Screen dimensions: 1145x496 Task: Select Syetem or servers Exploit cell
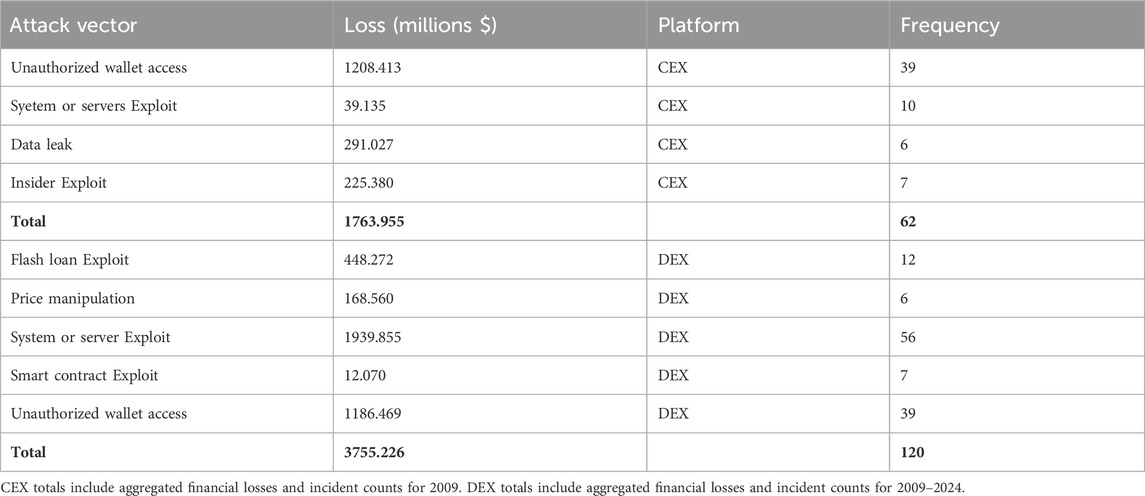coord(93,107)
